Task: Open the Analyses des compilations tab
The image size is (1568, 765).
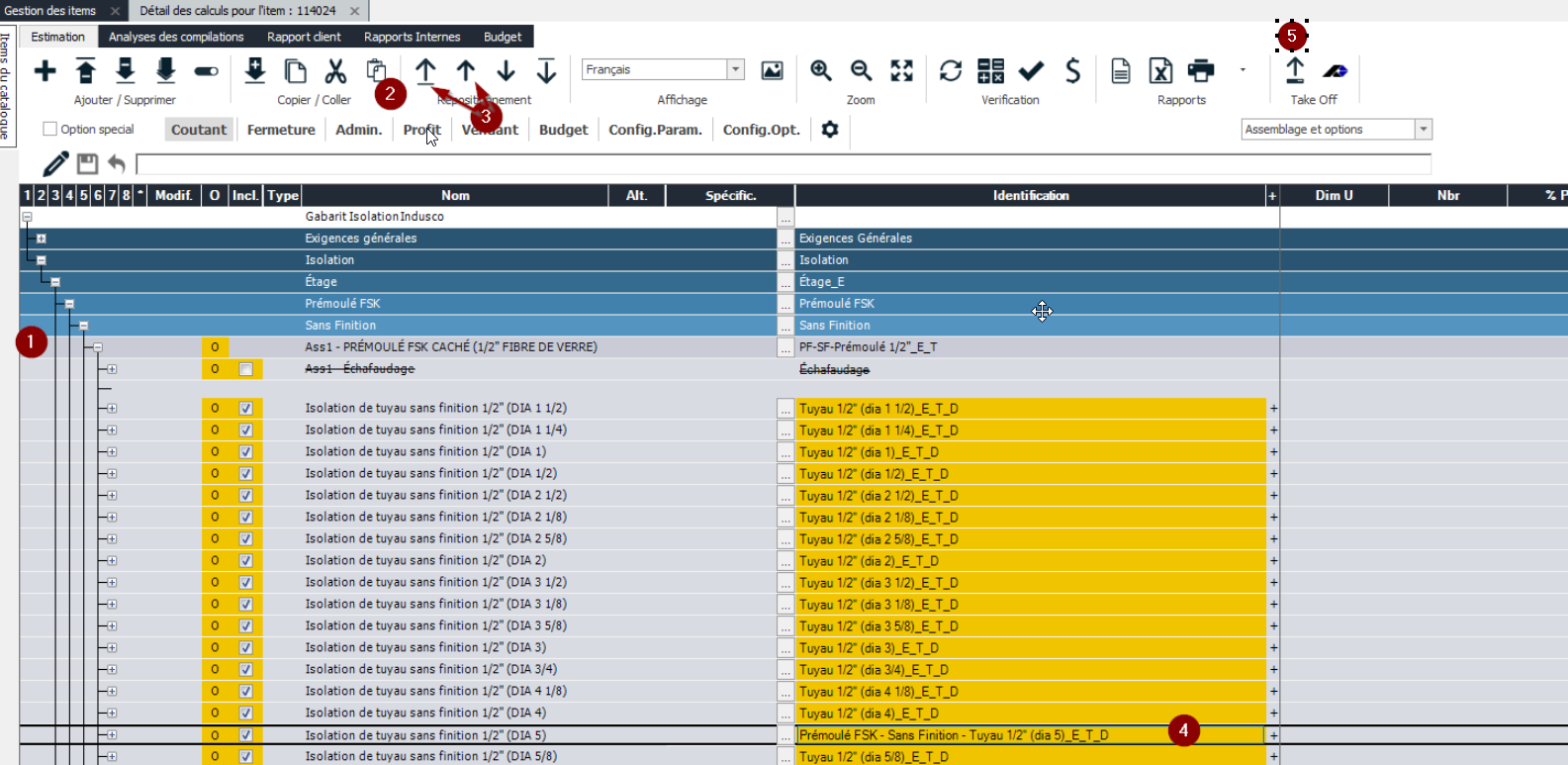Action: 176,37
